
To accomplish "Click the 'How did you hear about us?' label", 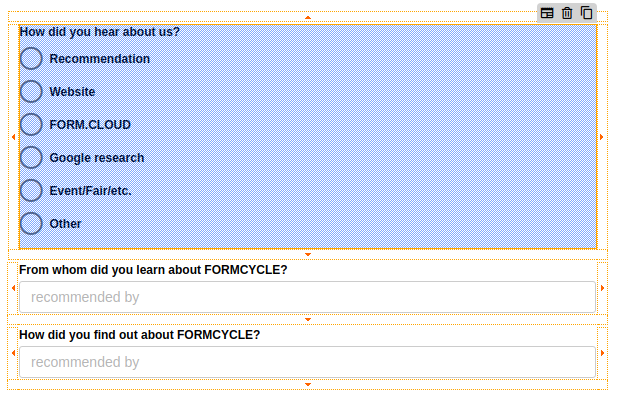I will point(100,32).
